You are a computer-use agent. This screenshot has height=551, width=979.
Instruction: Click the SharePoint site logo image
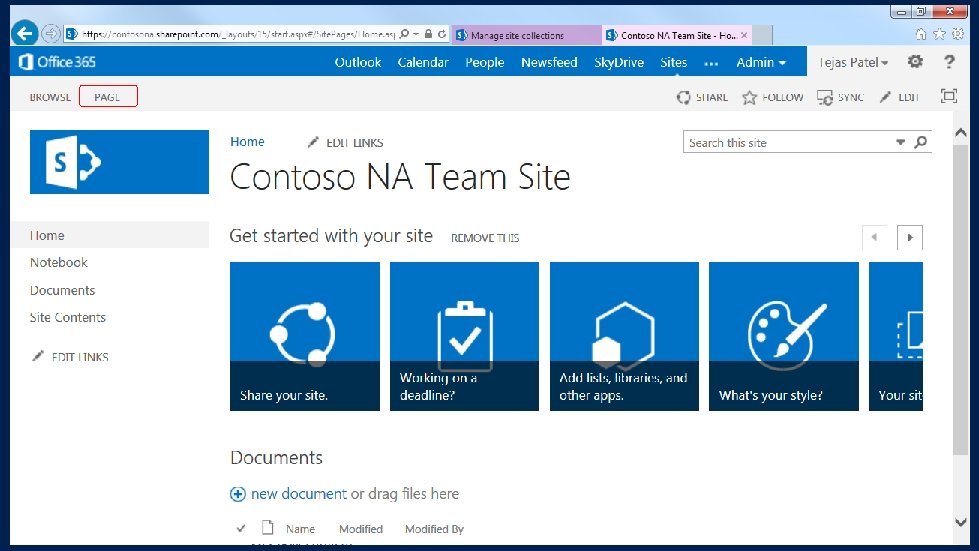[x=119, y=162]
